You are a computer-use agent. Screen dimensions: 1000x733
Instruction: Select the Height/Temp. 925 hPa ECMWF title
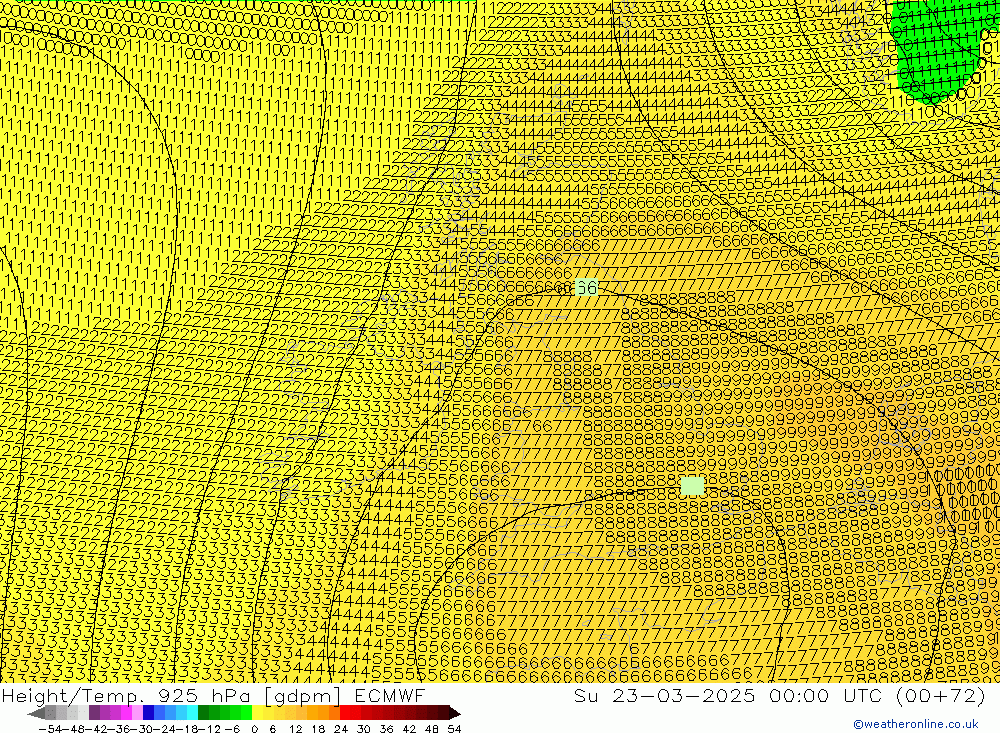(213, 695)
